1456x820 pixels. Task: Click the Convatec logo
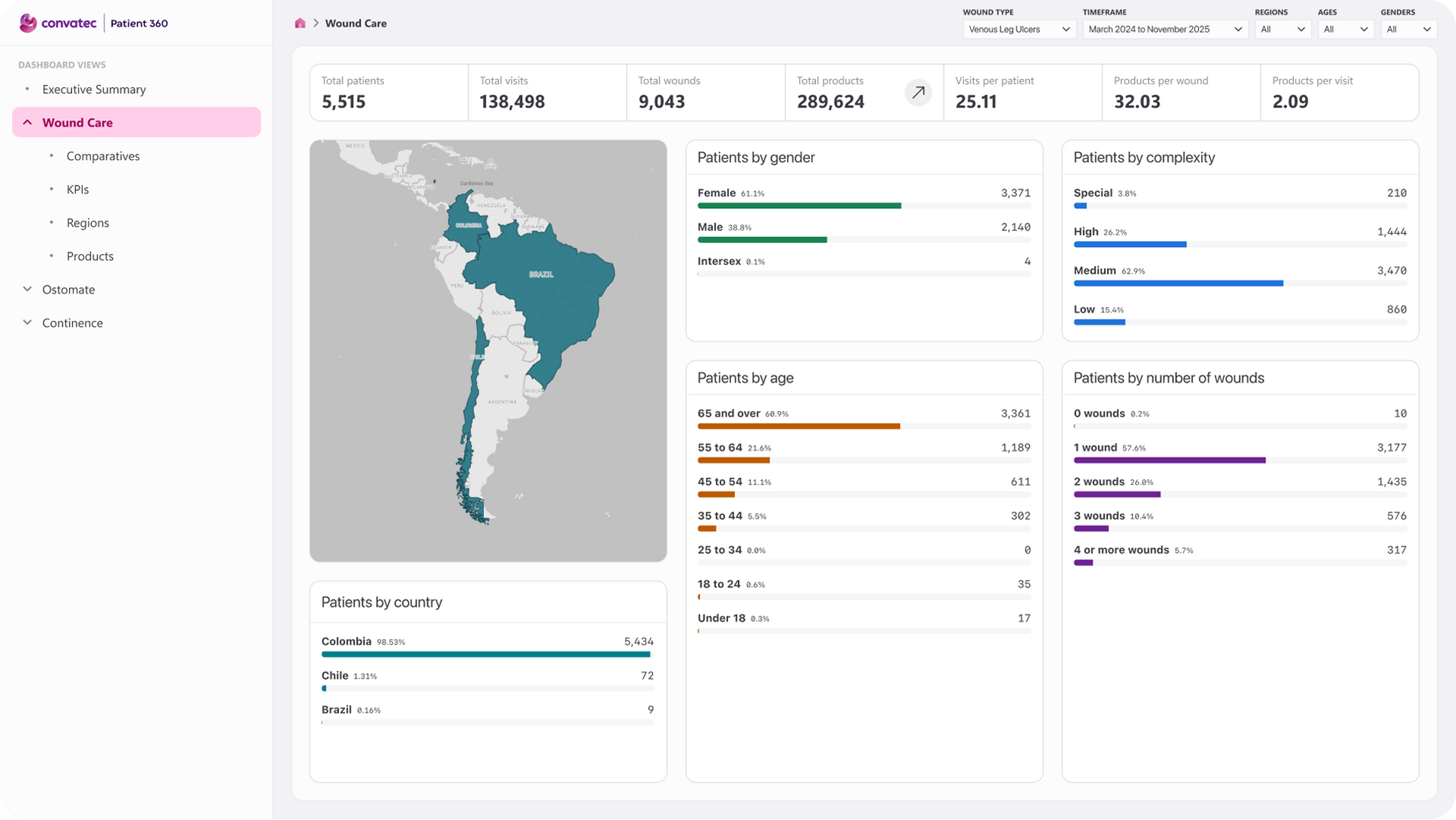click(x=58, y=24)
